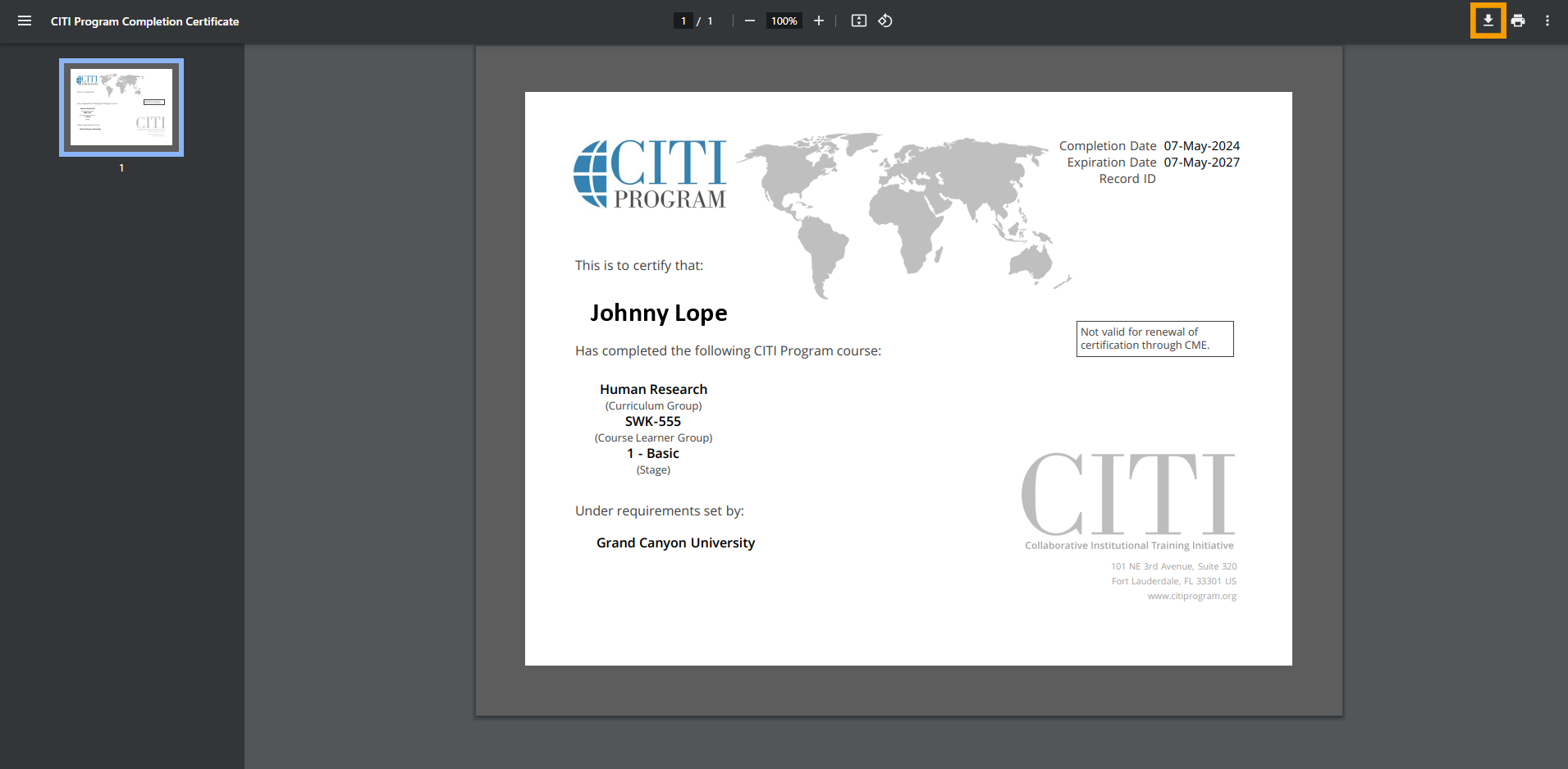Toggle the sidebar menu hamburger icon
Image resolution: width=1568 pixels, height=769 pixels.
point(25,21)
